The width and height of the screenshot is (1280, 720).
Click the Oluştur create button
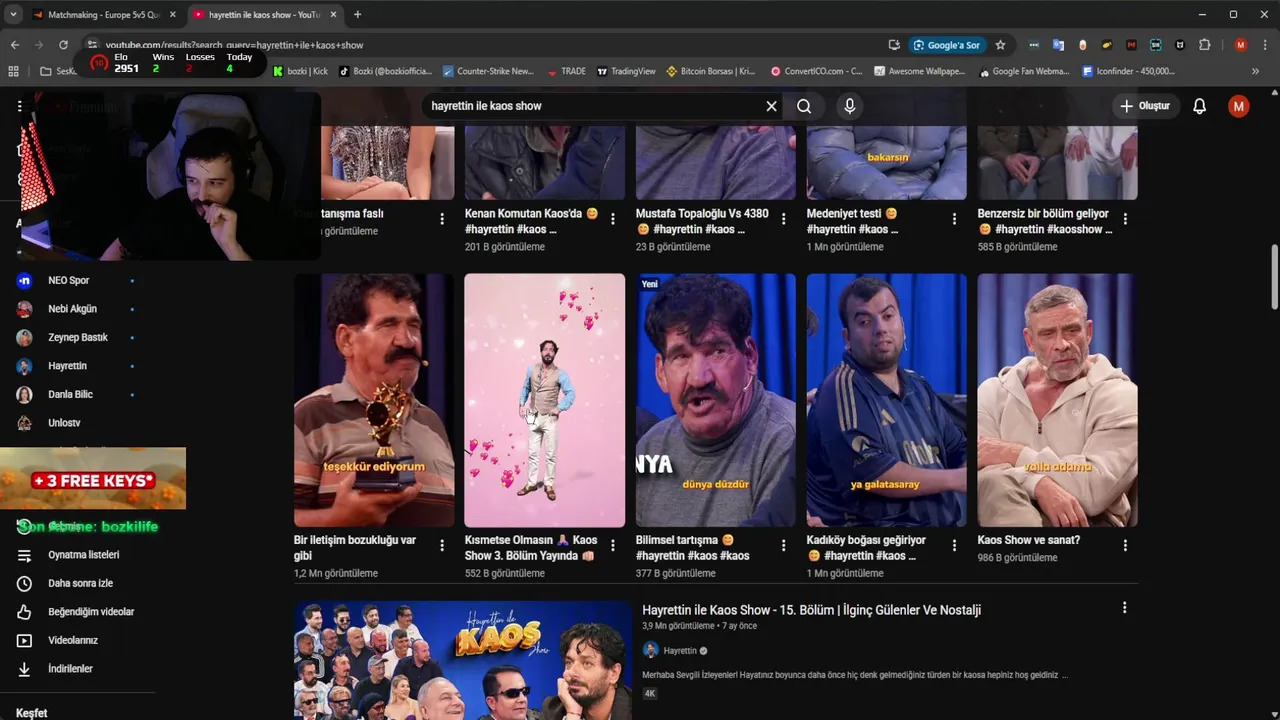1145,106
